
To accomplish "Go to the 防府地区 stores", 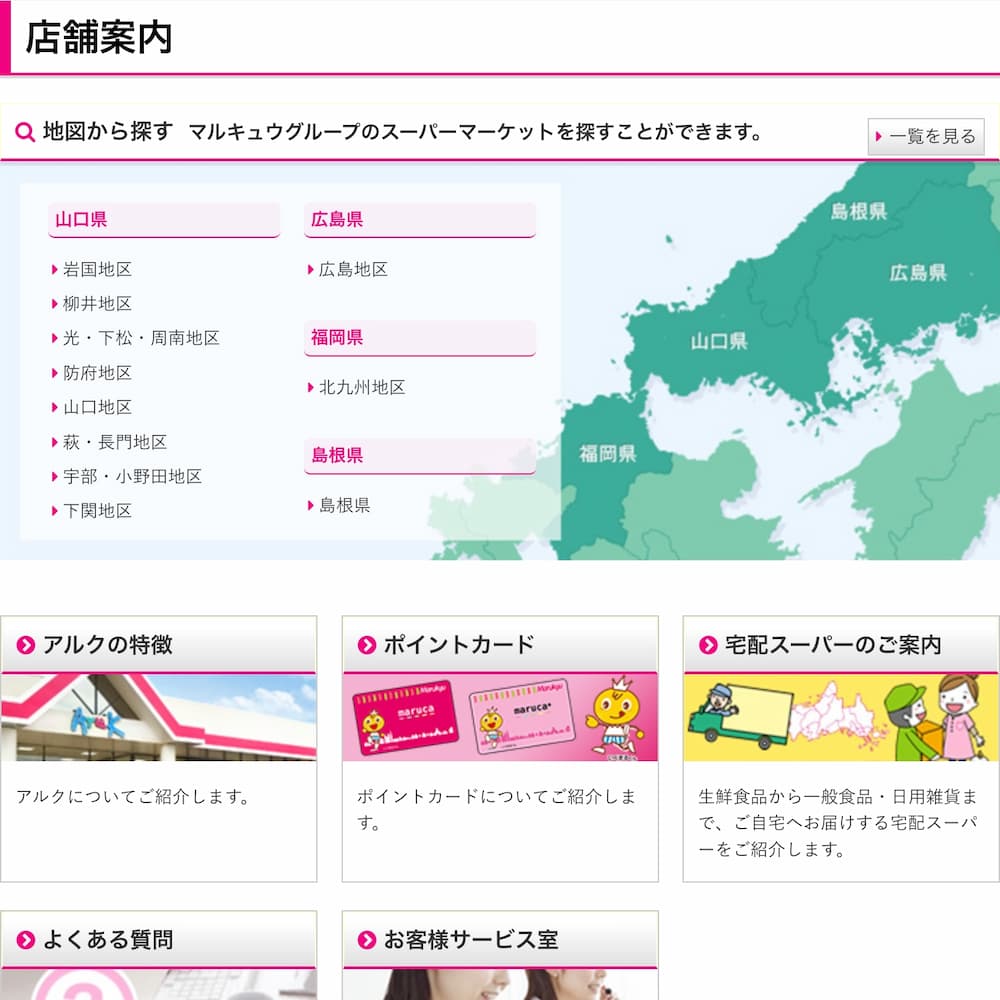I will [98, 372].
